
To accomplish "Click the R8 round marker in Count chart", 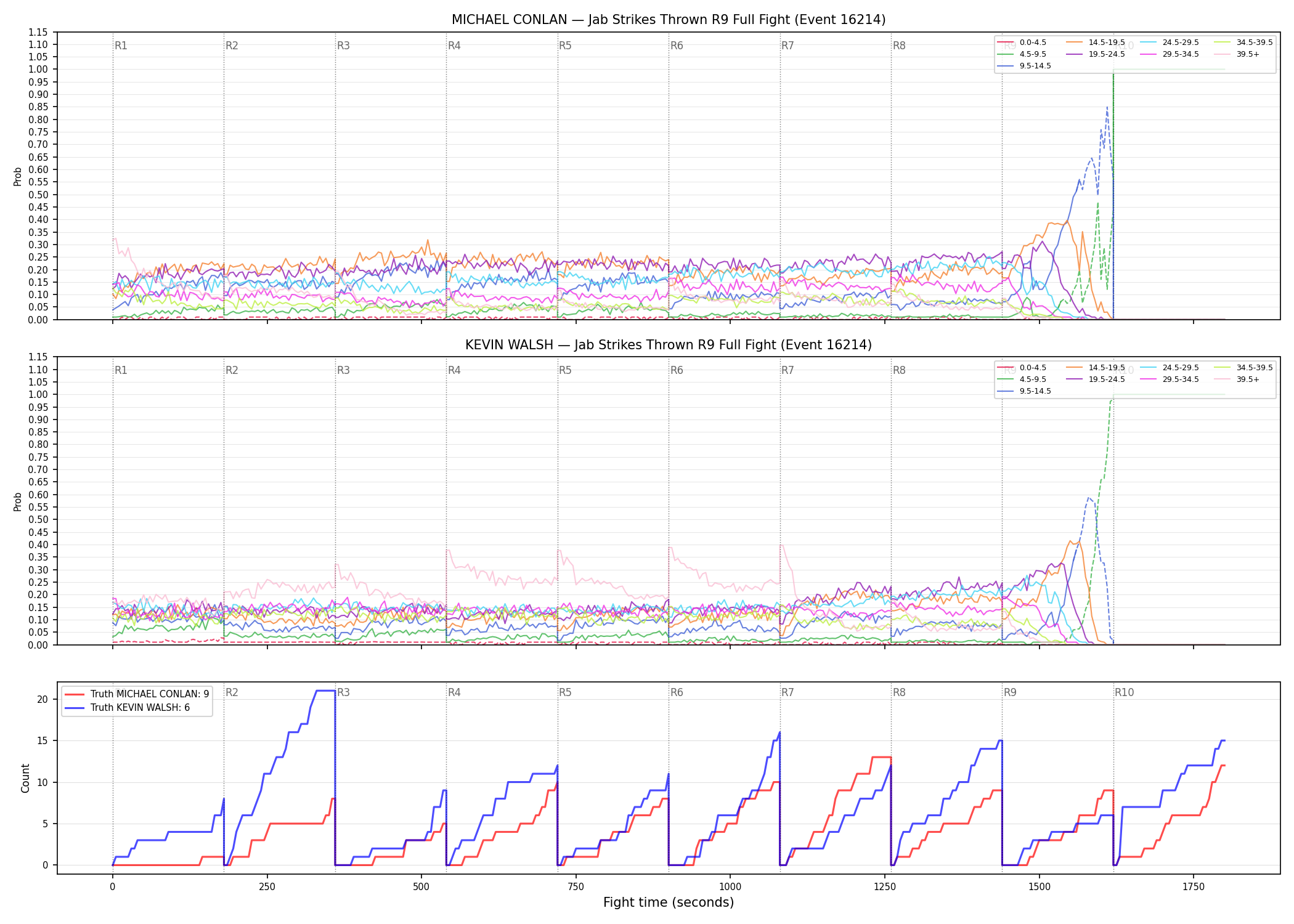I will pyautogui.click(x=899, y=692).
